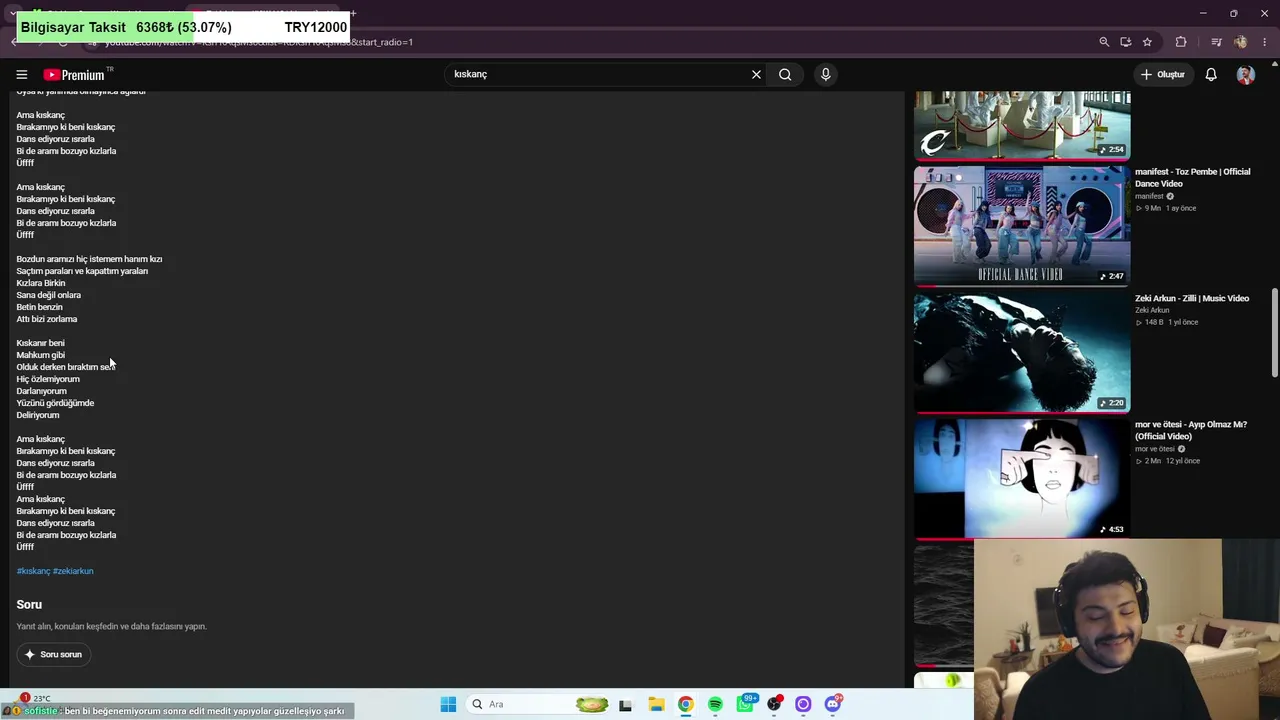Open Chrome media controls icon
Screen dimensions: 1280x720
point(1216,42)
